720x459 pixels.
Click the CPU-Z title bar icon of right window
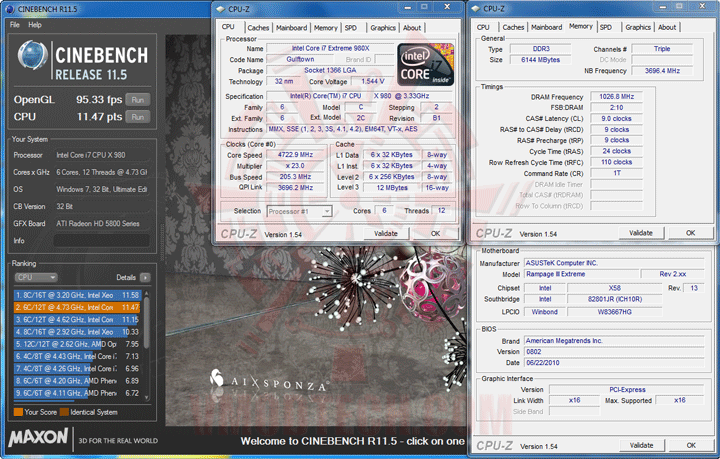tap(475, 9)
